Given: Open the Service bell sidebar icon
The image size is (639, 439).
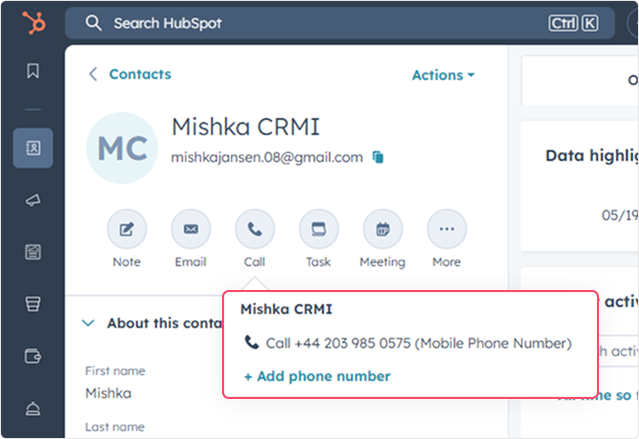Looking at the screenshot, I should pos(33,408).
